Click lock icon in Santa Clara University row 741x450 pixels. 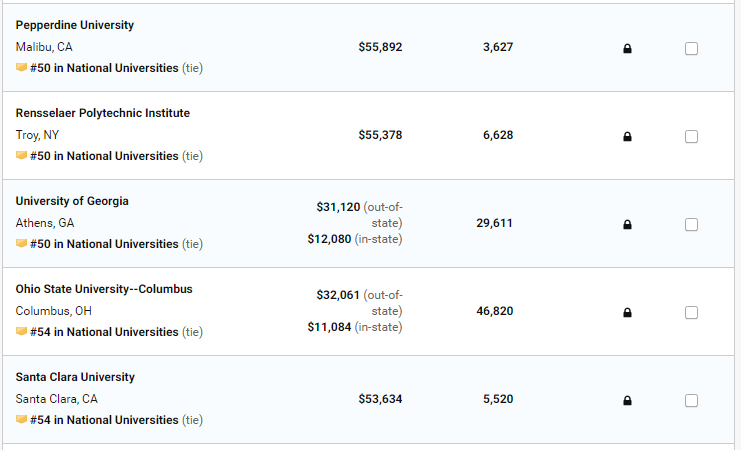(628, 401)
